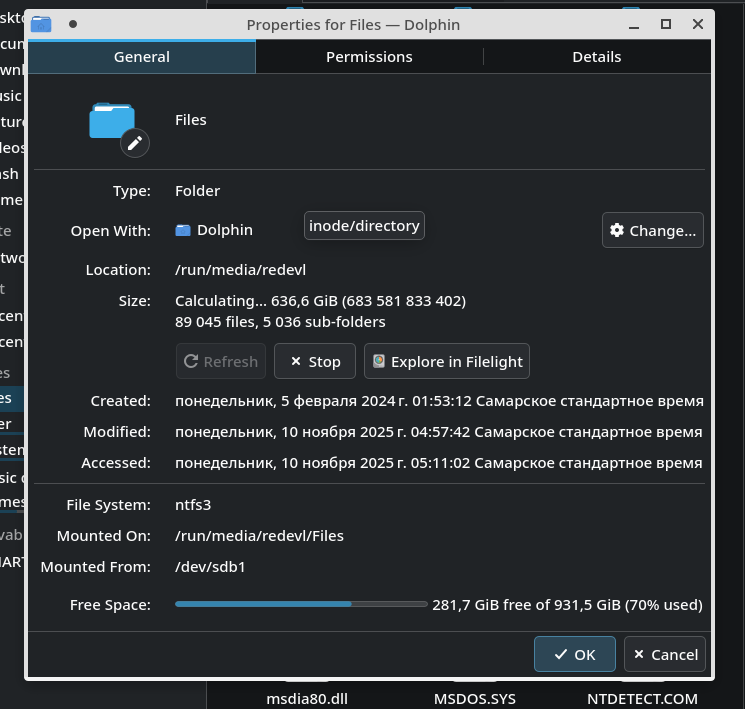Click the Created date value

[x=439, y=401]
